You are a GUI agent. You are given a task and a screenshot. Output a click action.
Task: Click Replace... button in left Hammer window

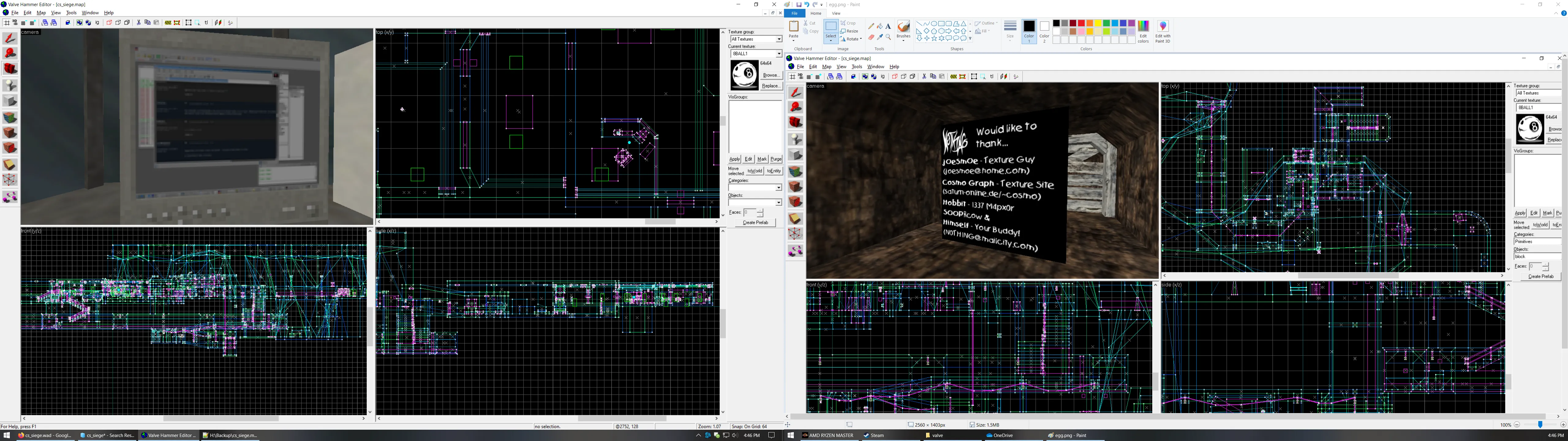(771, 86)
